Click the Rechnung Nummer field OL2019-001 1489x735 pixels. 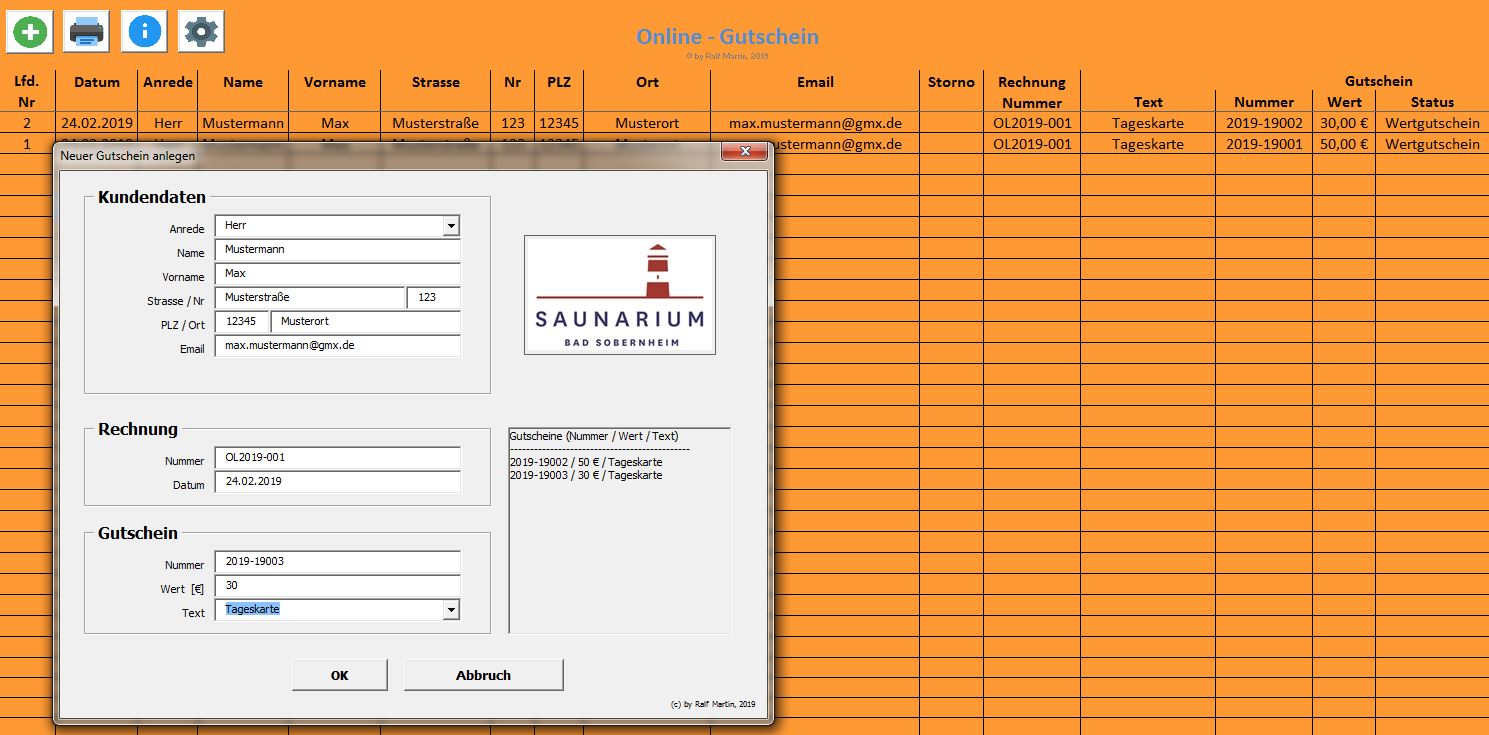coord(336,458)
